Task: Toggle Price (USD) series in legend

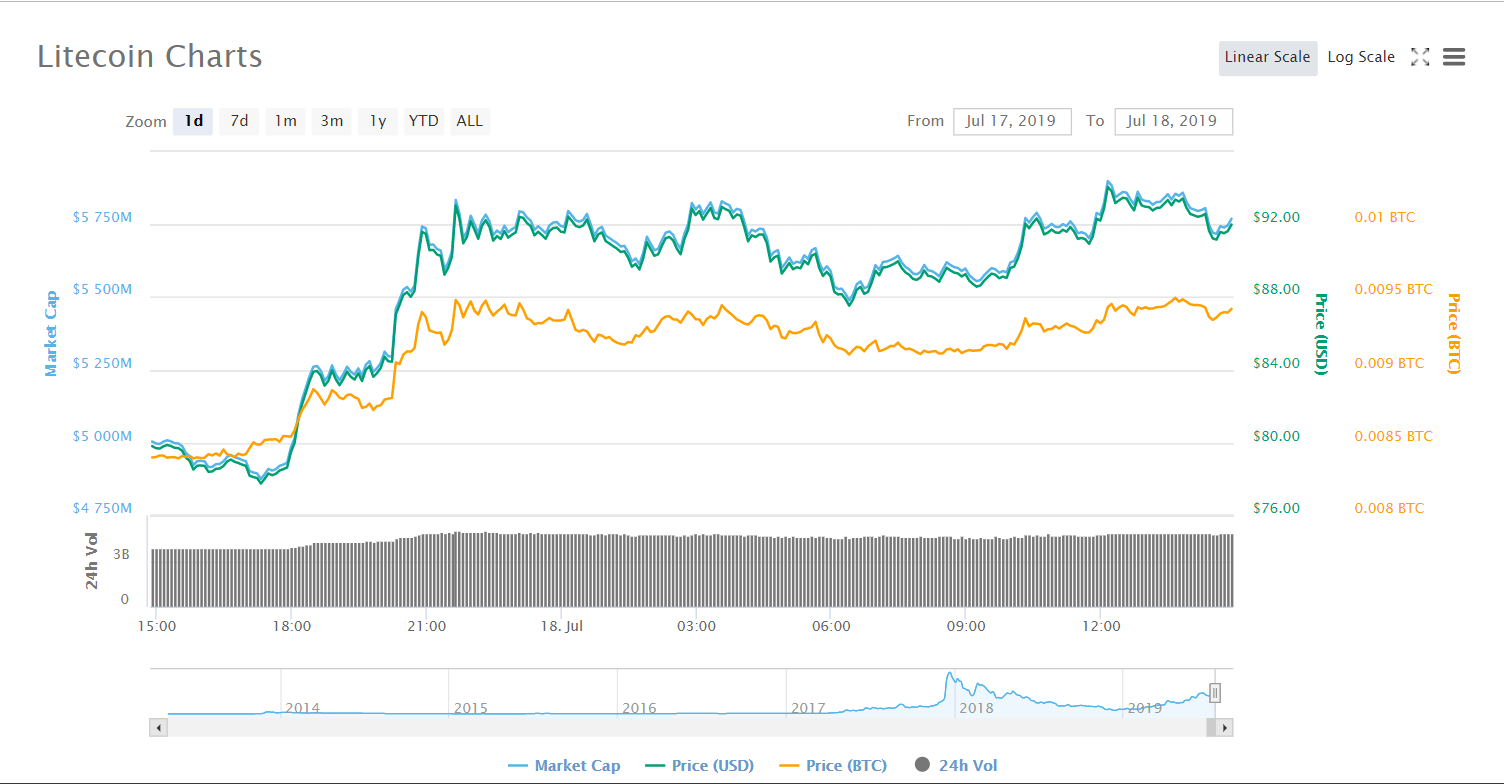Action: click(699, 766)
